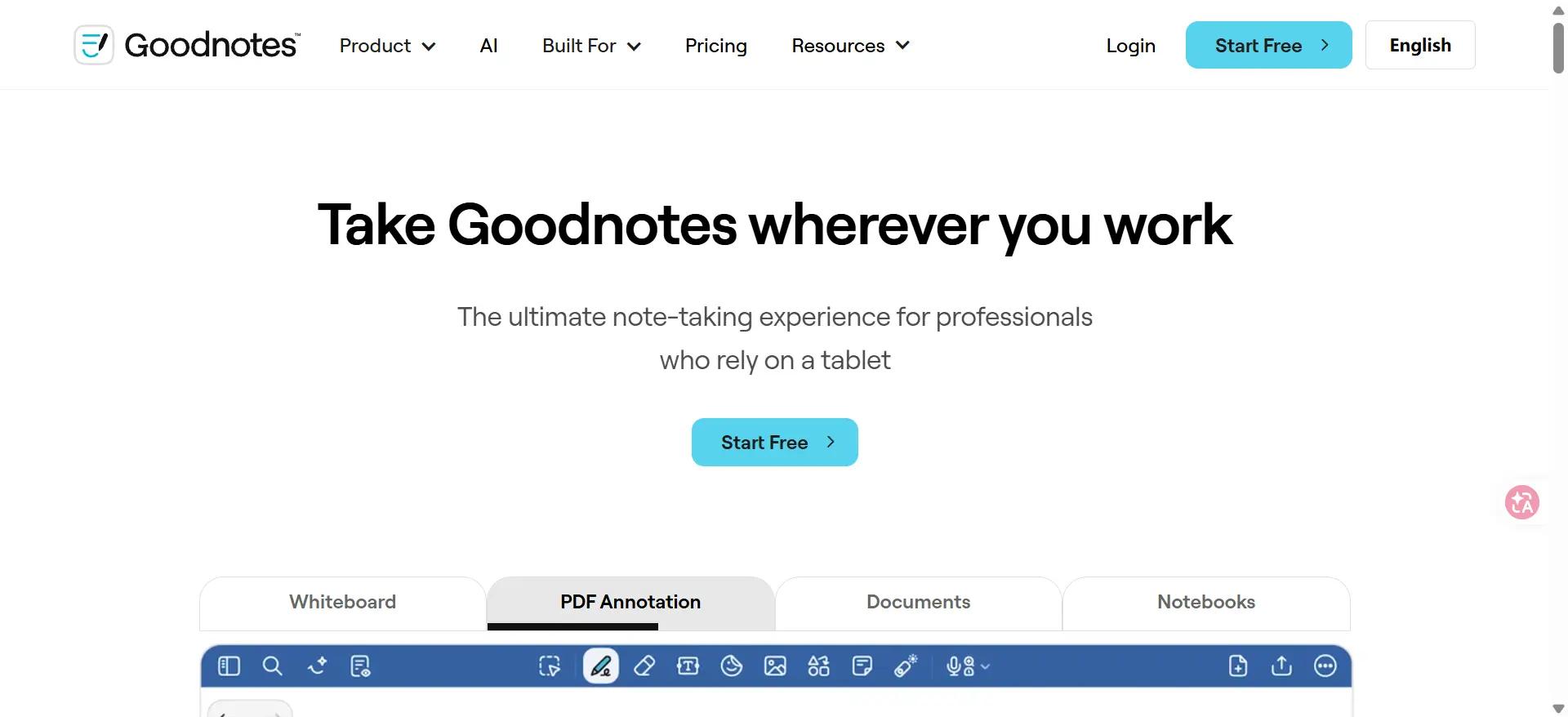Click the document view icon in the toolbar

click(x=360, y=666)
